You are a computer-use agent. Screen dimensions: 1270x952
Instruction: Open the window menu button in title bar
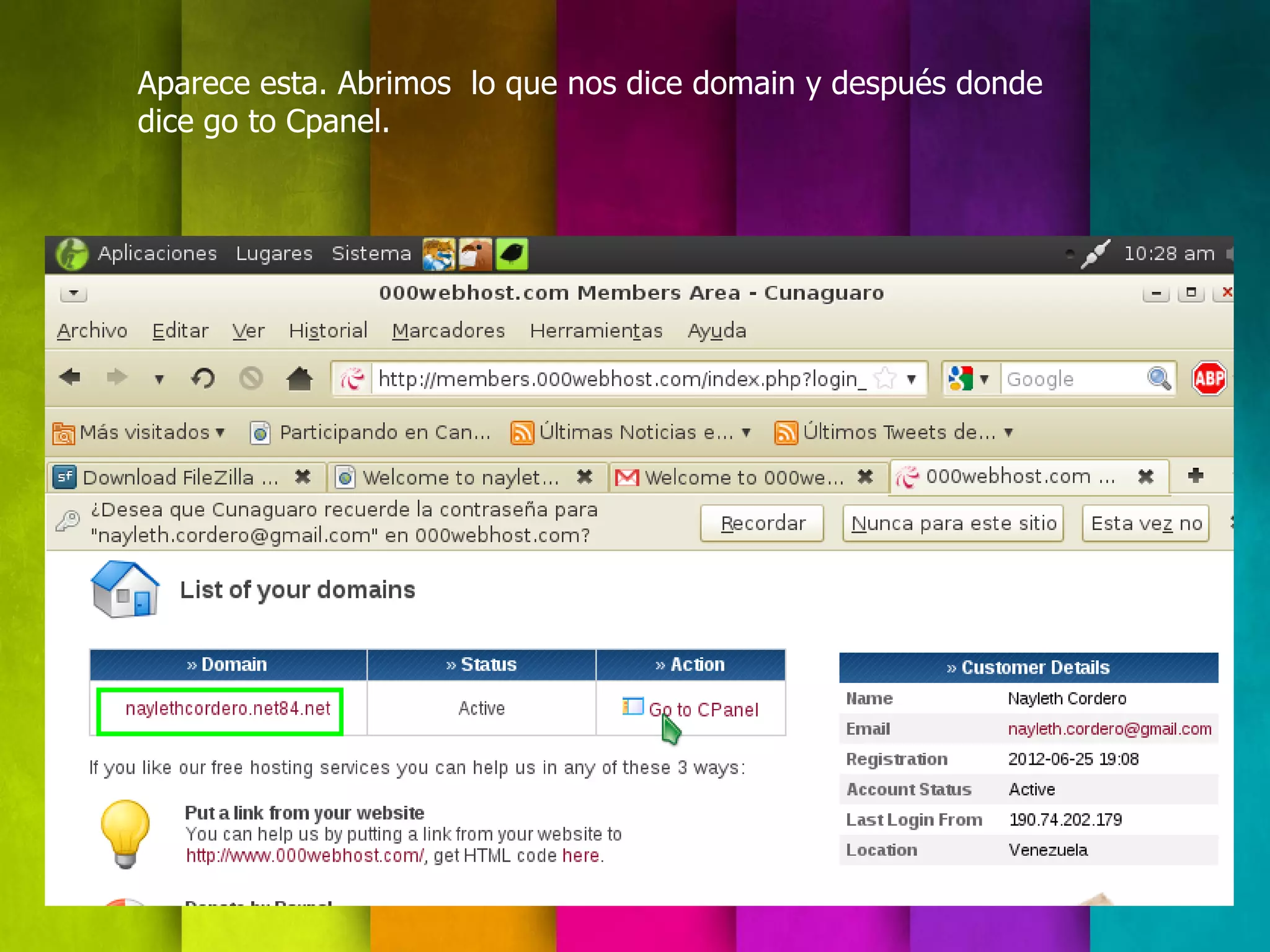point(74,293)
